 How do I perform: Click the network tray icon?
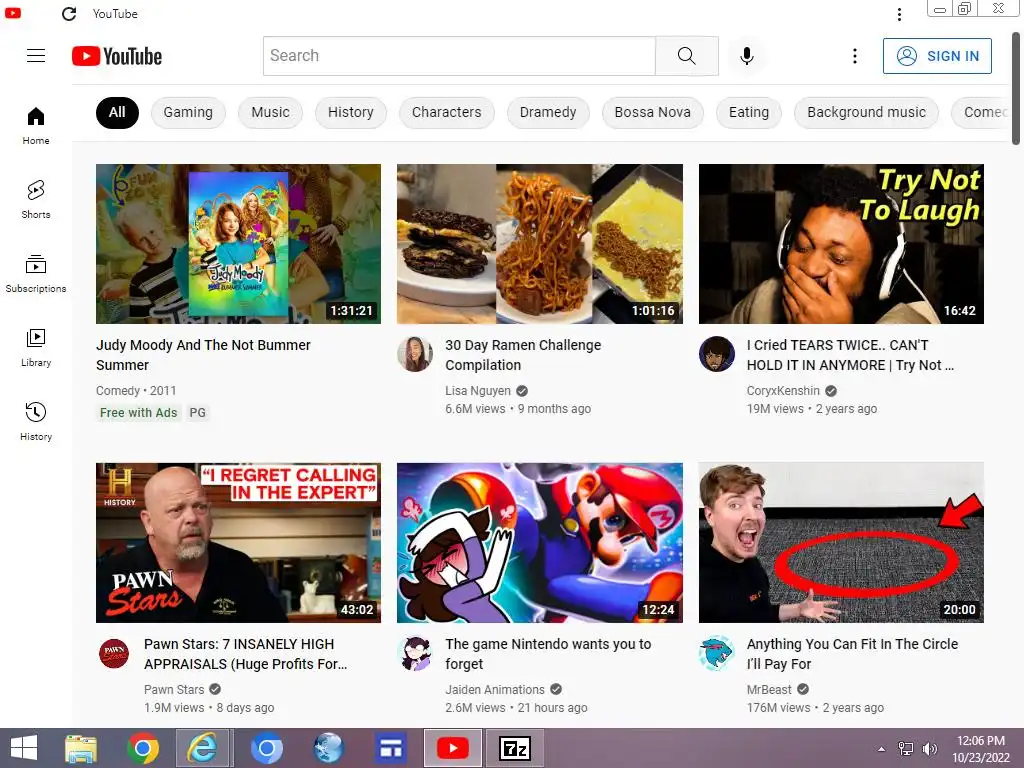906,749
